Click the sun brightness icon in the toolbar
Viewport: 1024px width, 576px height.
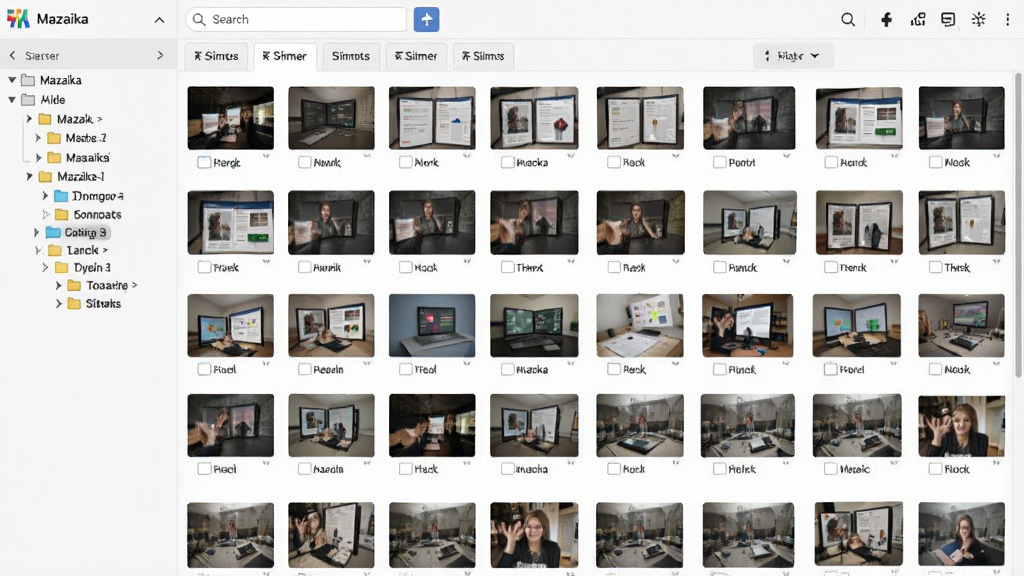tap(978, 20)
